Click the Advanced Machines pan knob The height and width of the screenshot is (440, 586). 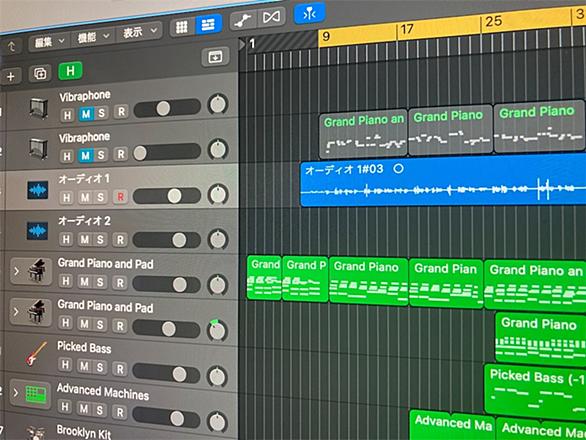(218, 422)
